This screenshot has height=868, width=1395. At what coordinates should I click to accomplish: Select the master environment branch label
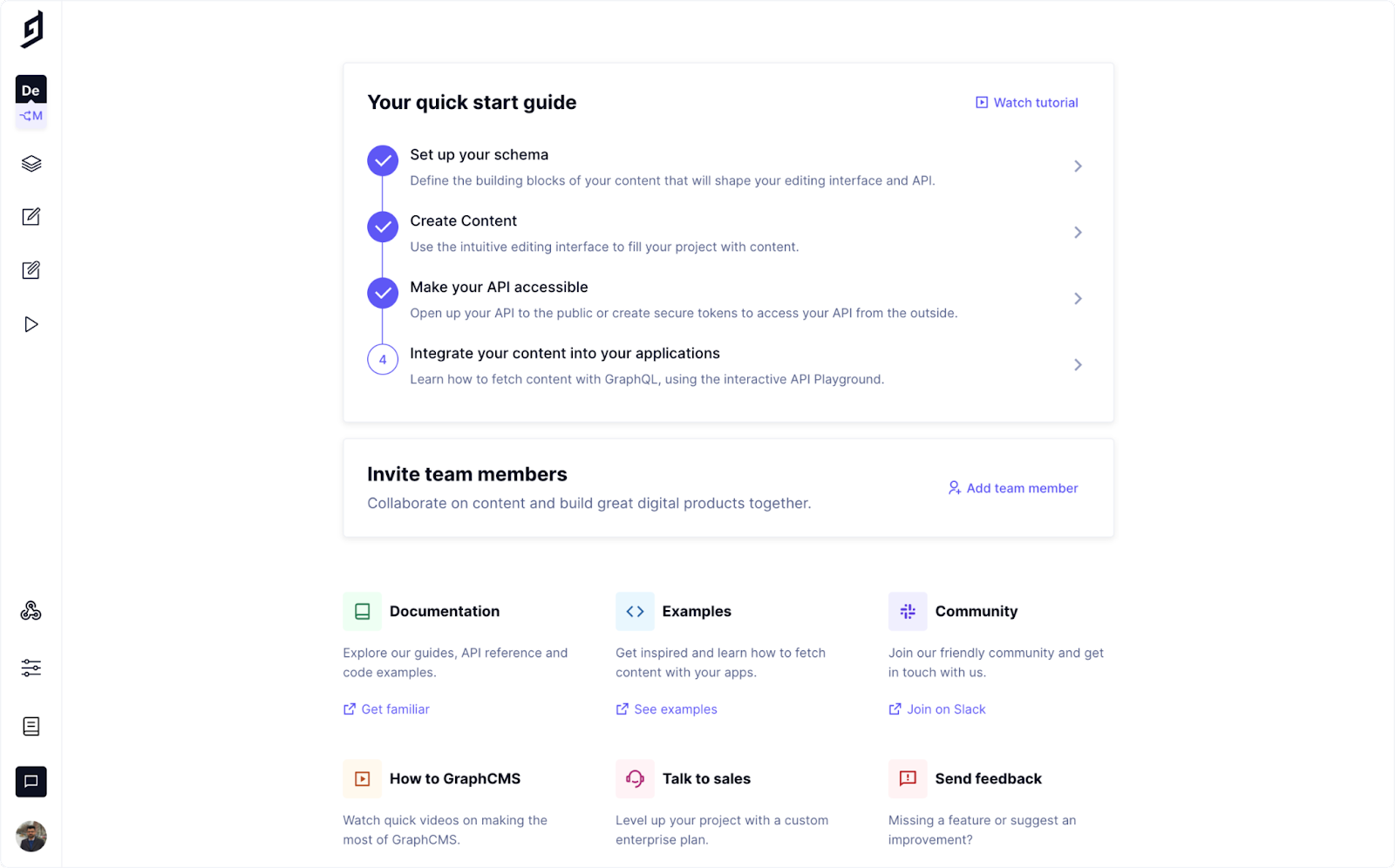coord(31,116)
